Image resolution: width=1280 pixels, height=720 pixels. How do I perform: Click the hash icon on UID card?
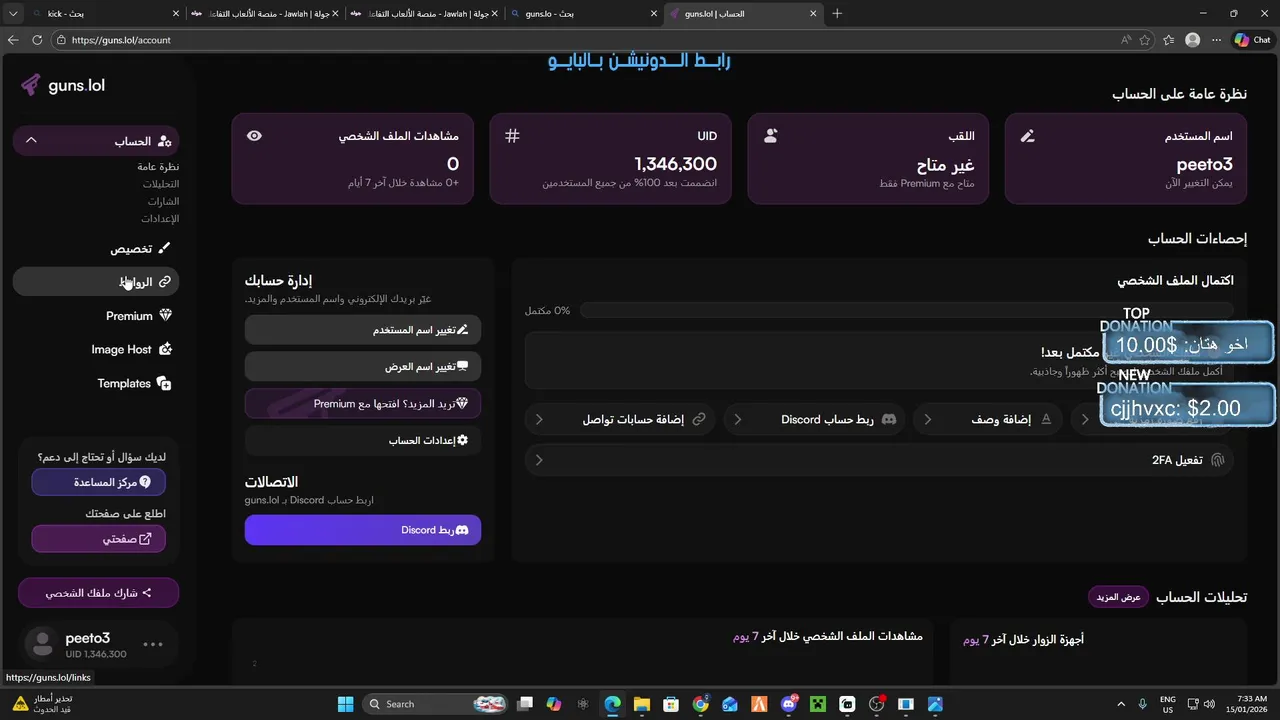(512, 135)
